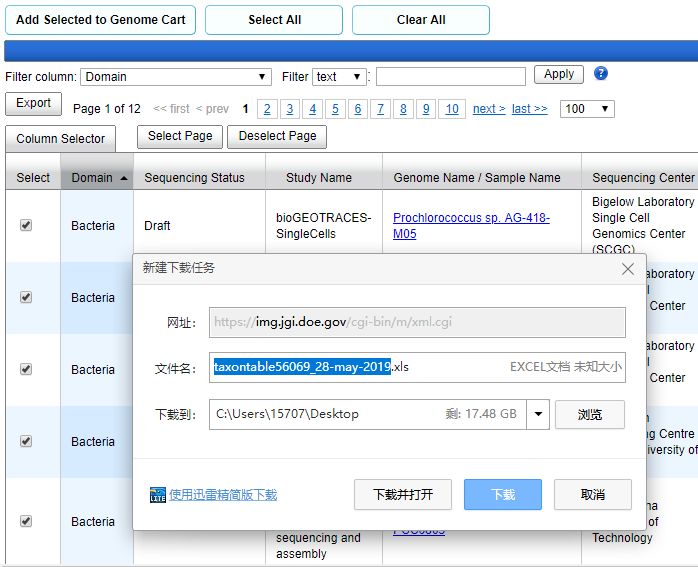Close the download task dialog
This screenshot has height=567, width=698.
628,269
